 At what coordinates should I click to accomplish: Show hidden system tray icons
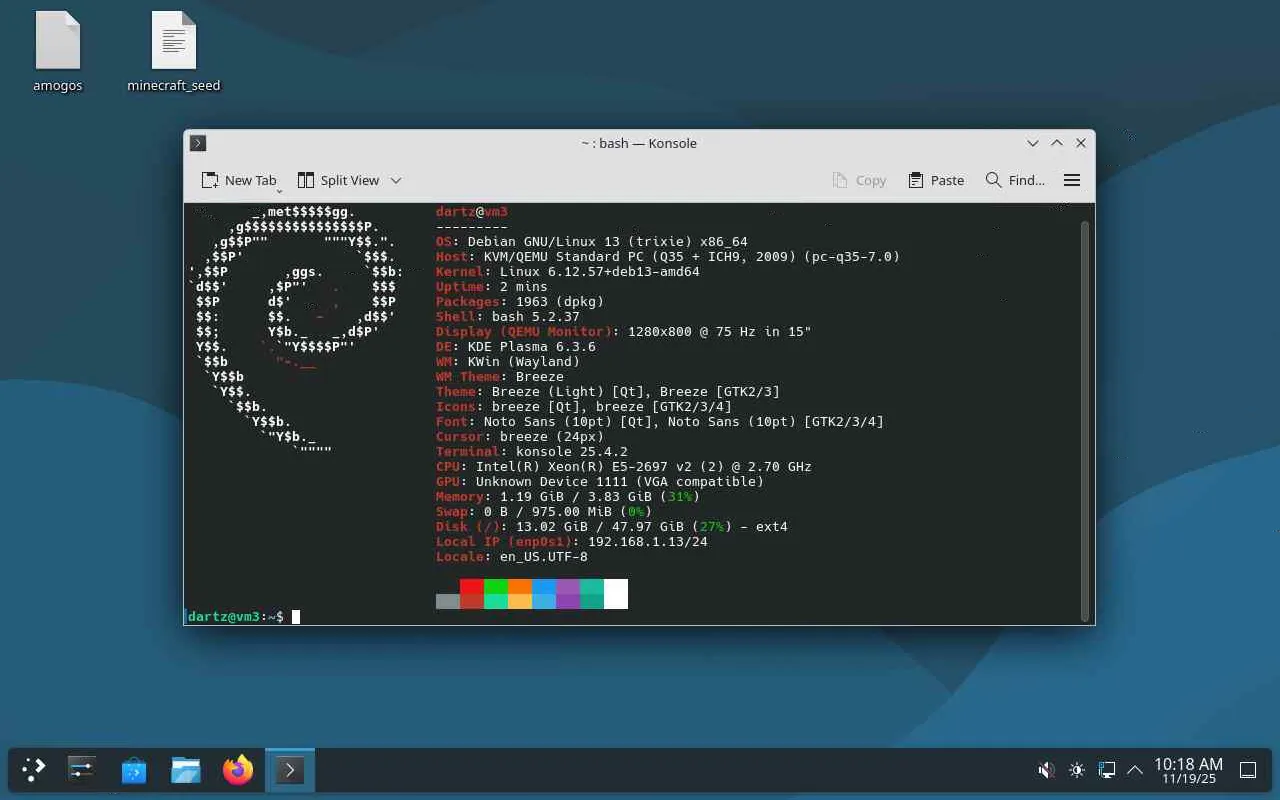(x=1135, y=770)
